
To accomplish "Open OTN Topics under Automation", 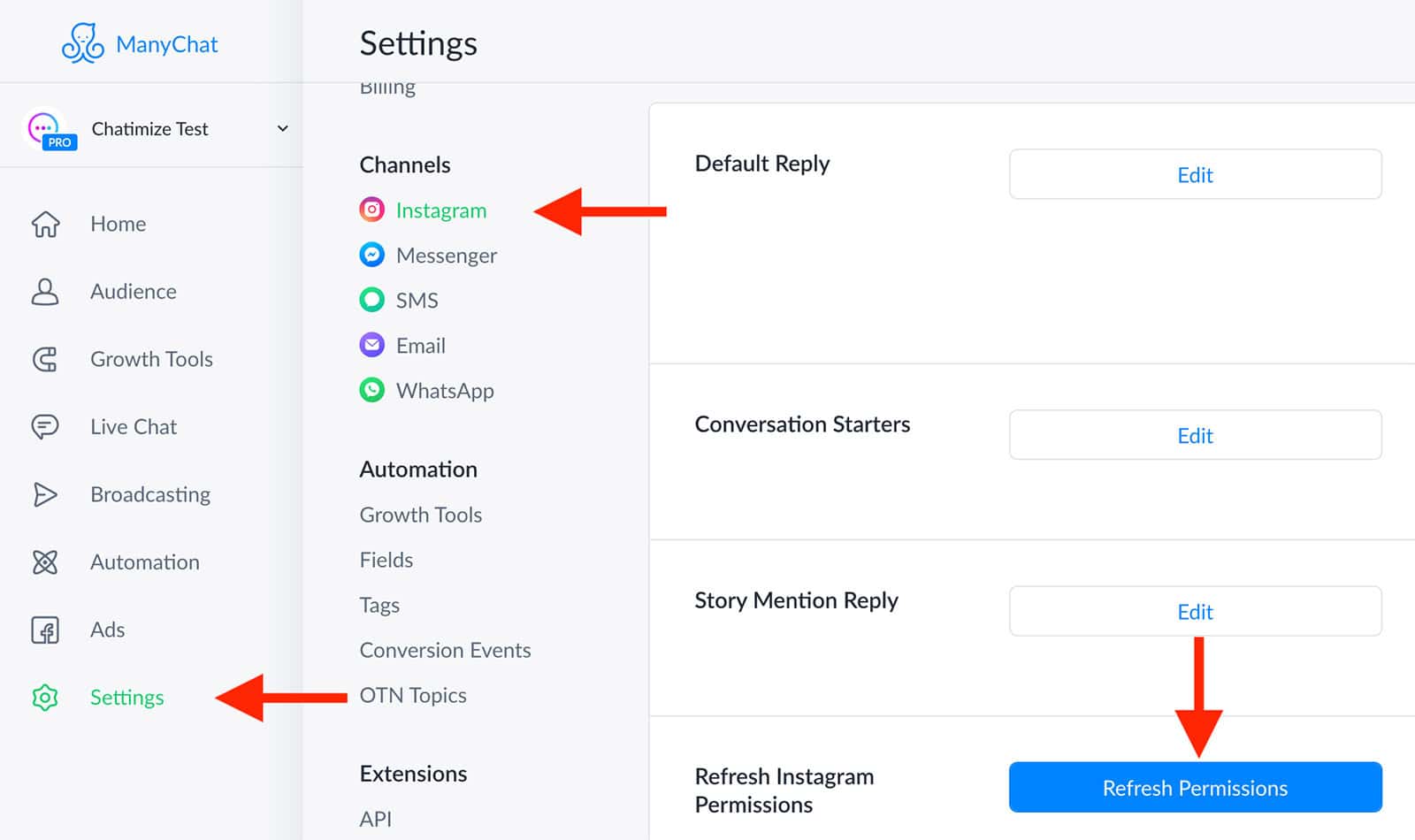I will click(413, 695).
